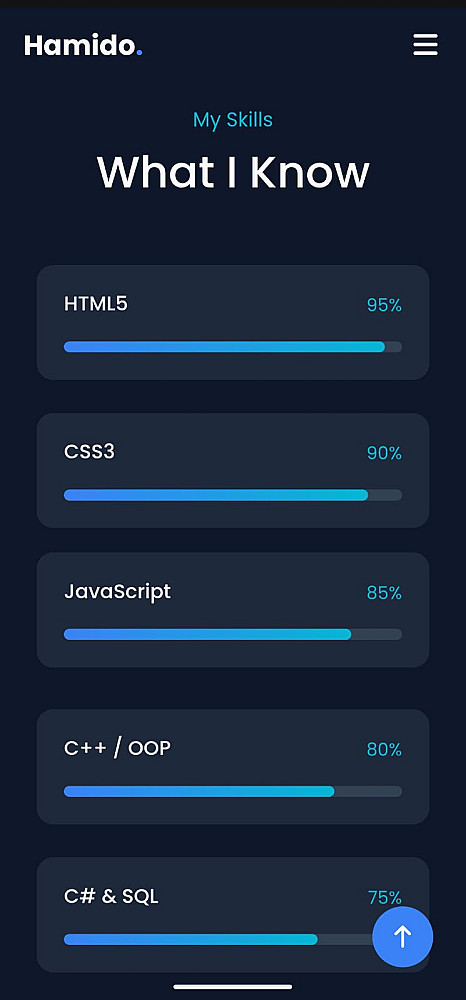Click the CSS3 progress bar
Viewport: 466px width, 1000px height.
coord(233,495)
